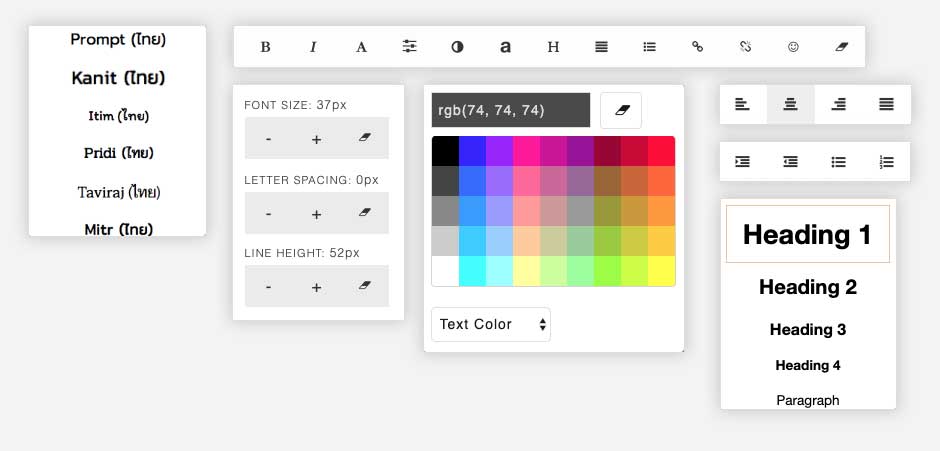Pick the white color swatch
The image size is (940, 451).
click(445, 271)
